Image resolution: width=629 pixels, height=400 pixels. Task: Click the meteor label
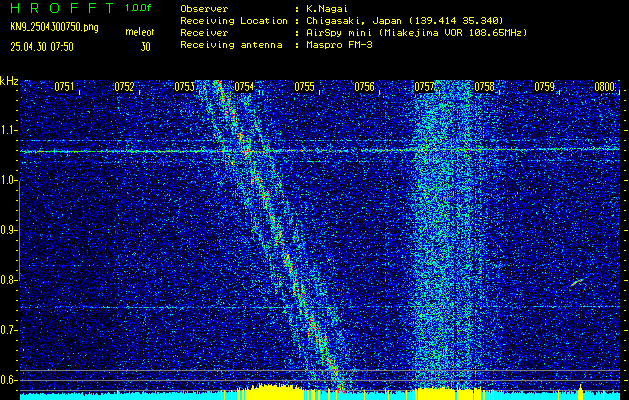(140, 32)
